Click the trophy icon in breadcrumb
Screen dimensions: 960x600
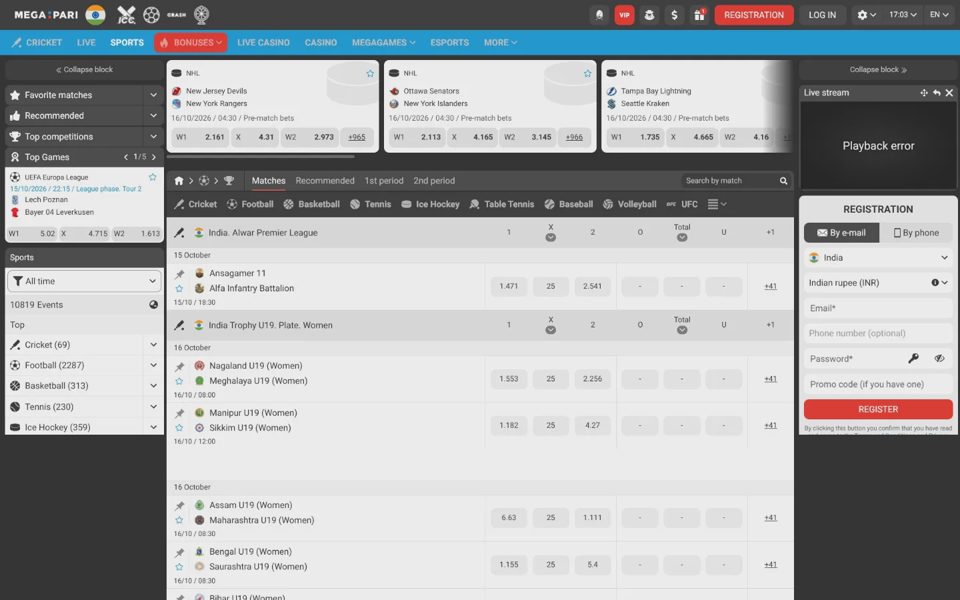click(229, 181)
